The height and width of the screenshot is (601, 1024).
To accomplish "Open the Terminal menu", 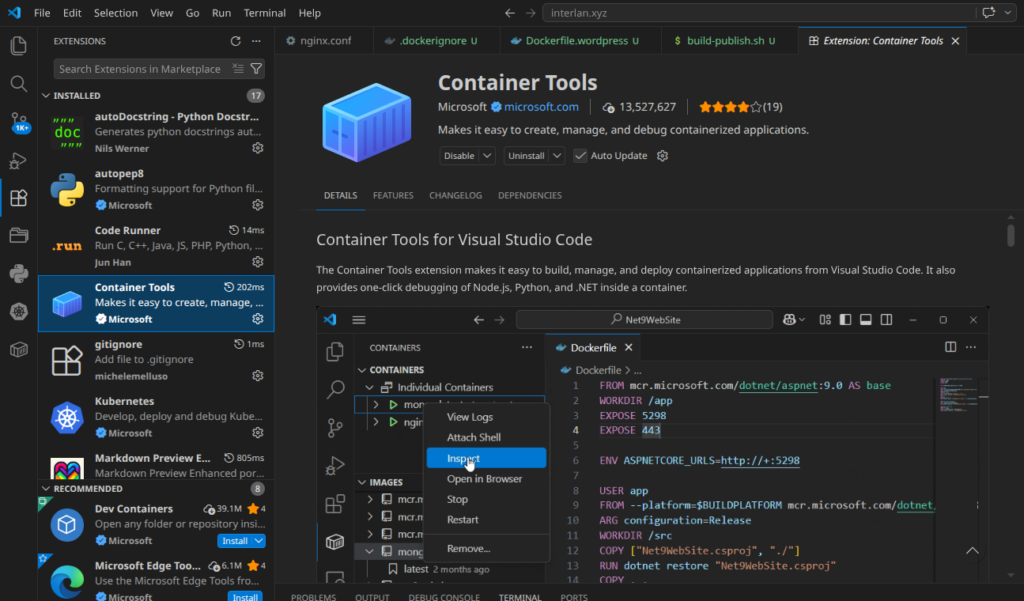I will [x=264, y=13].
